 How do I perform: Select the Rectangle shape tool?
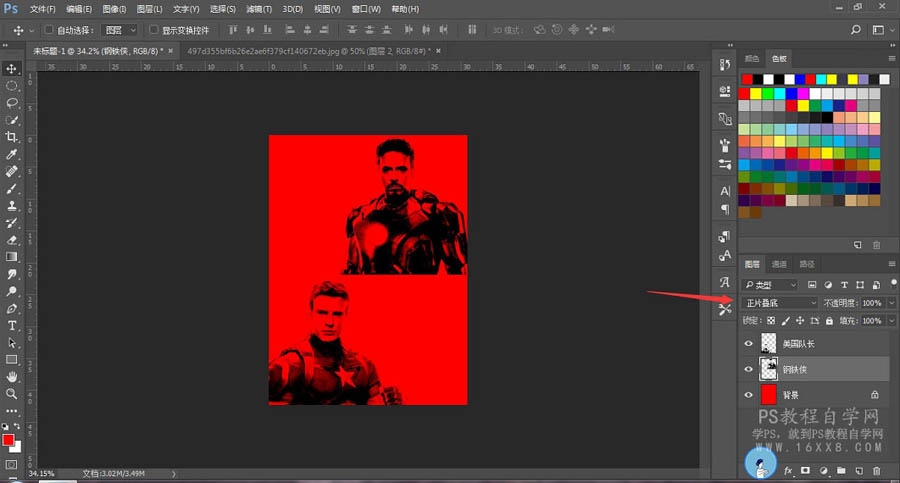11,360
